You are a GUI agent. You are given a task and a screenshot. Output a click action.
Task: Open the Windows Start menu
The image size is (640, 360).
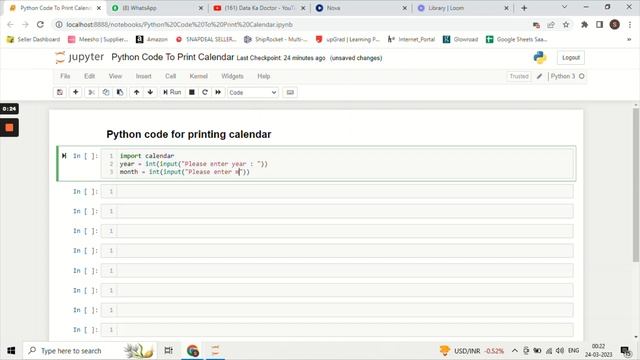[11, 351]
